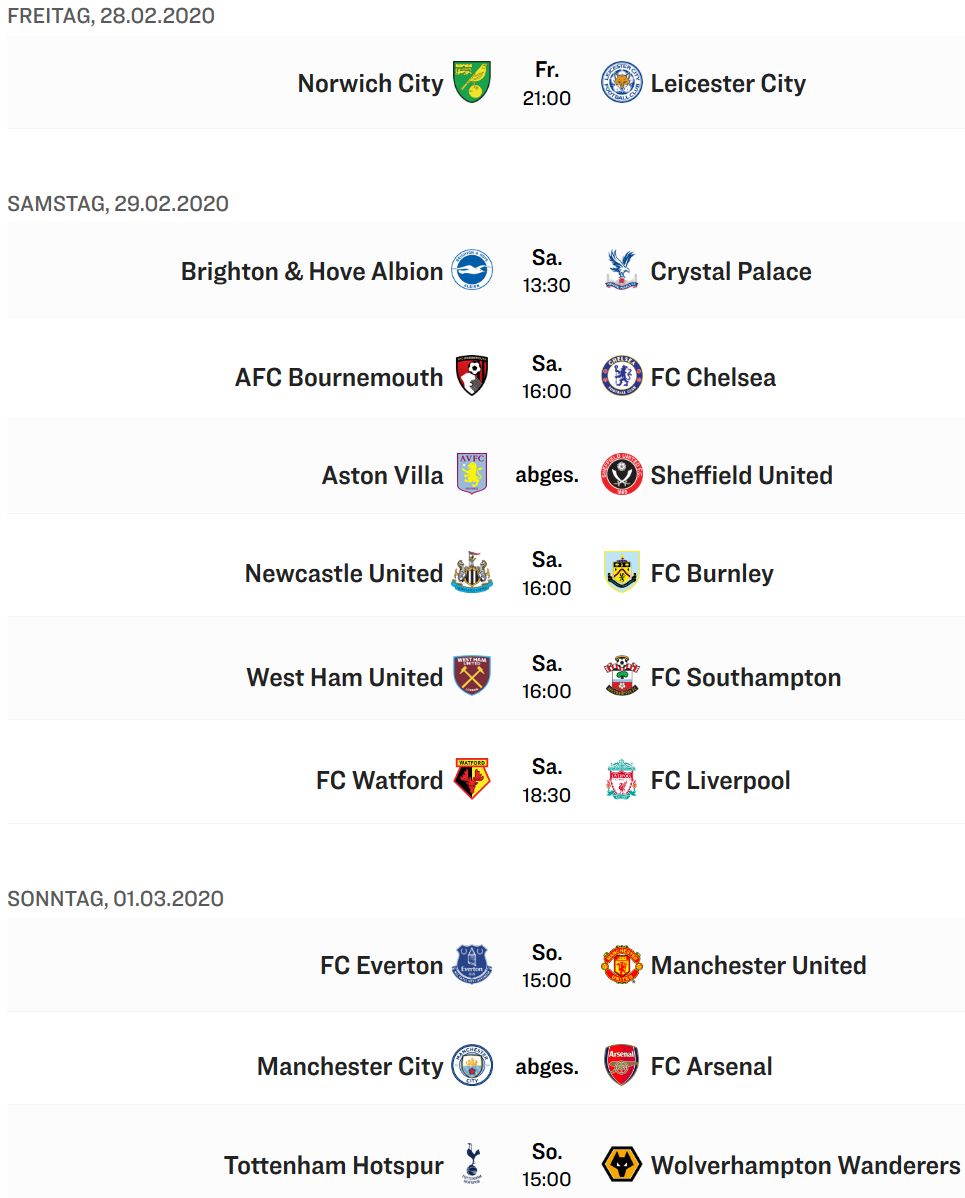Viewport: 965px width, 1198px height.
Task: Click the Newcastle United crest
Action: [471, 573]
